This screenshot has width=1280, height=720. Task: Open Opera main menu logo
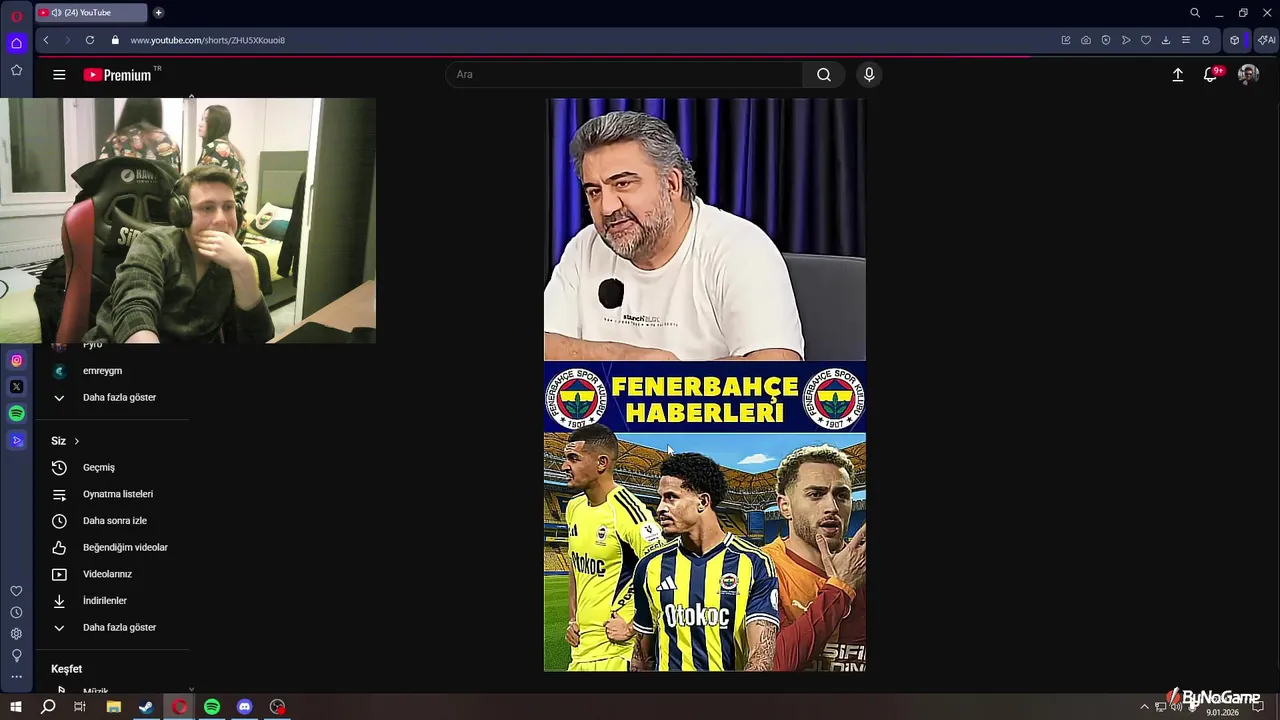[x=16, y=16]
